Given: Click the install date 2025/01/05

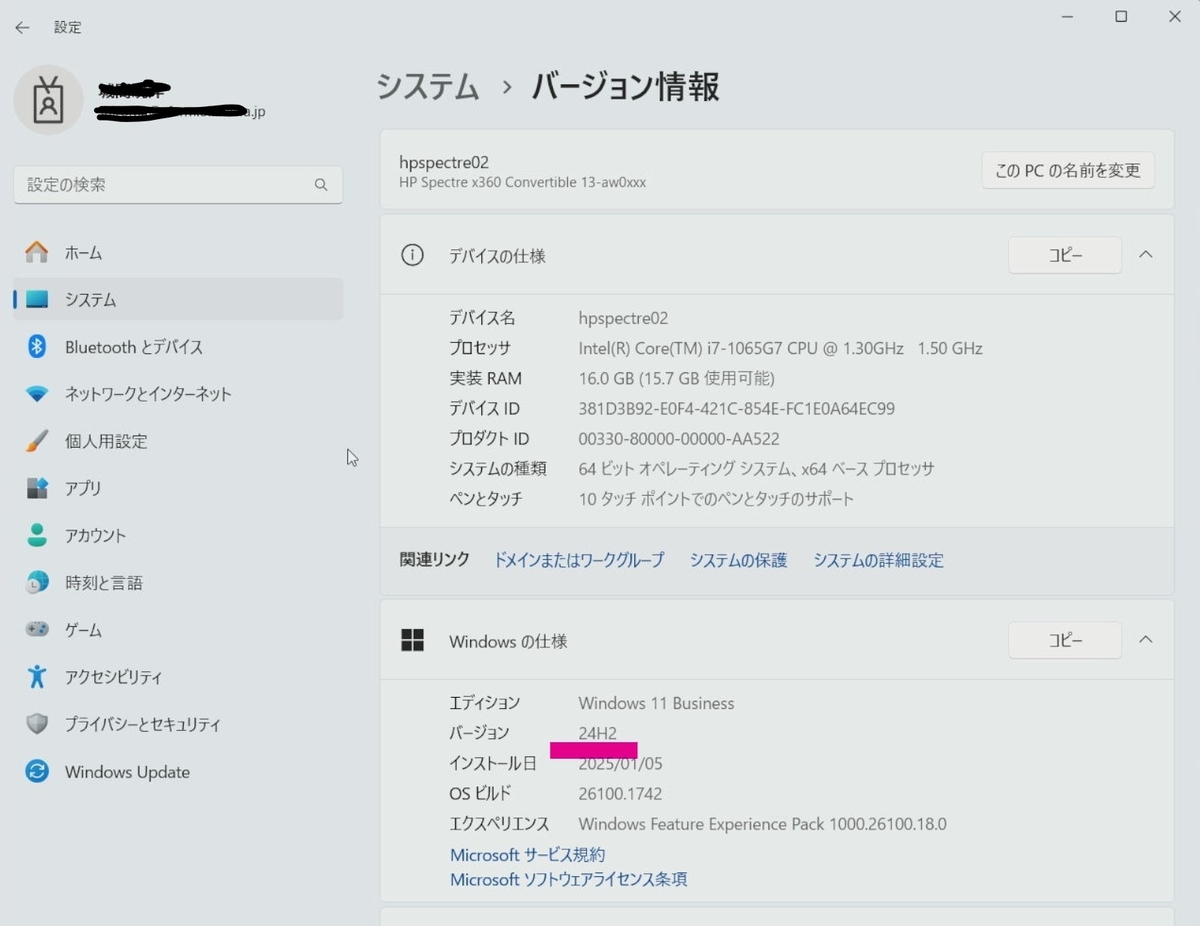Looking at the screenshot, I should 620,764.
